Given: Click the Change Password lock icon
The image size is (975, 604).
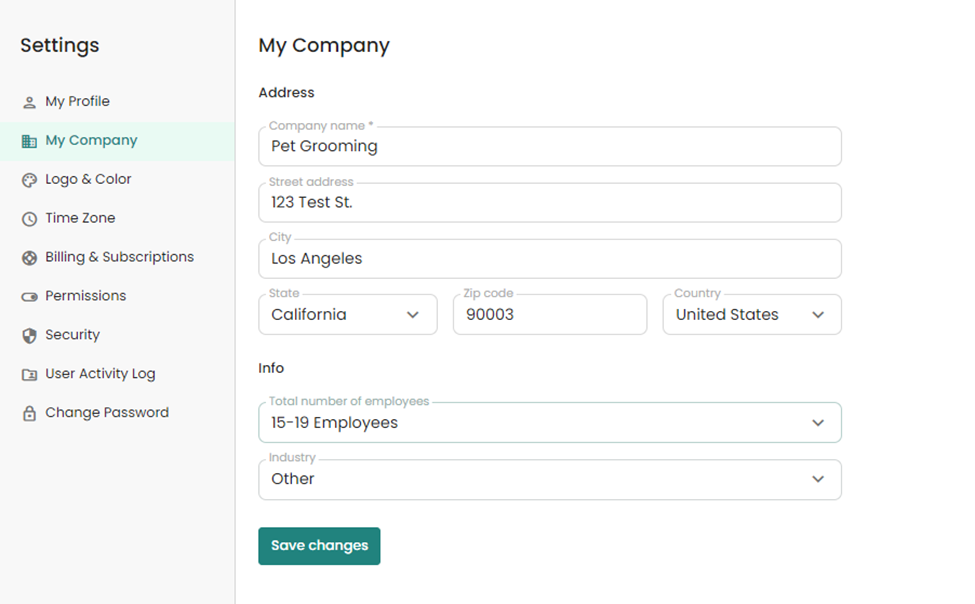Looking at the screenshot, I should [29, 413].
